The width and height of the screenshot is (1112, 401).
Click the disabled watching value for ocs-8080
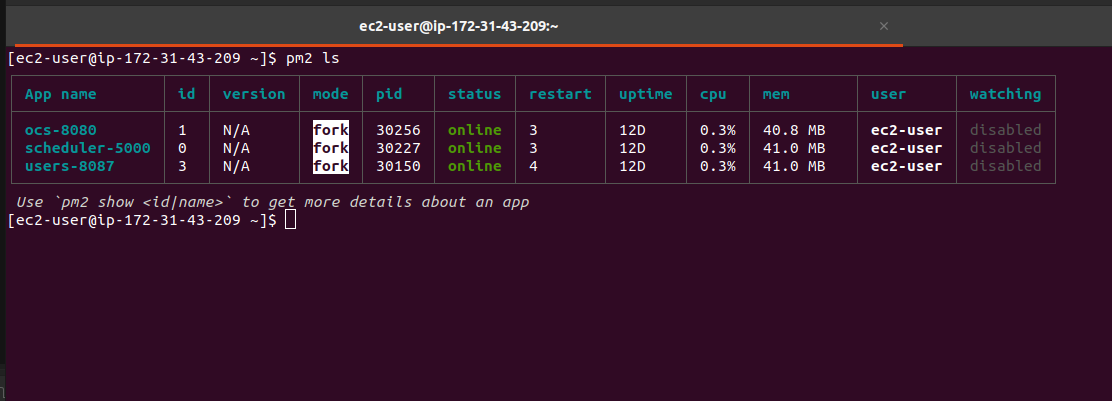[1005, 130]
